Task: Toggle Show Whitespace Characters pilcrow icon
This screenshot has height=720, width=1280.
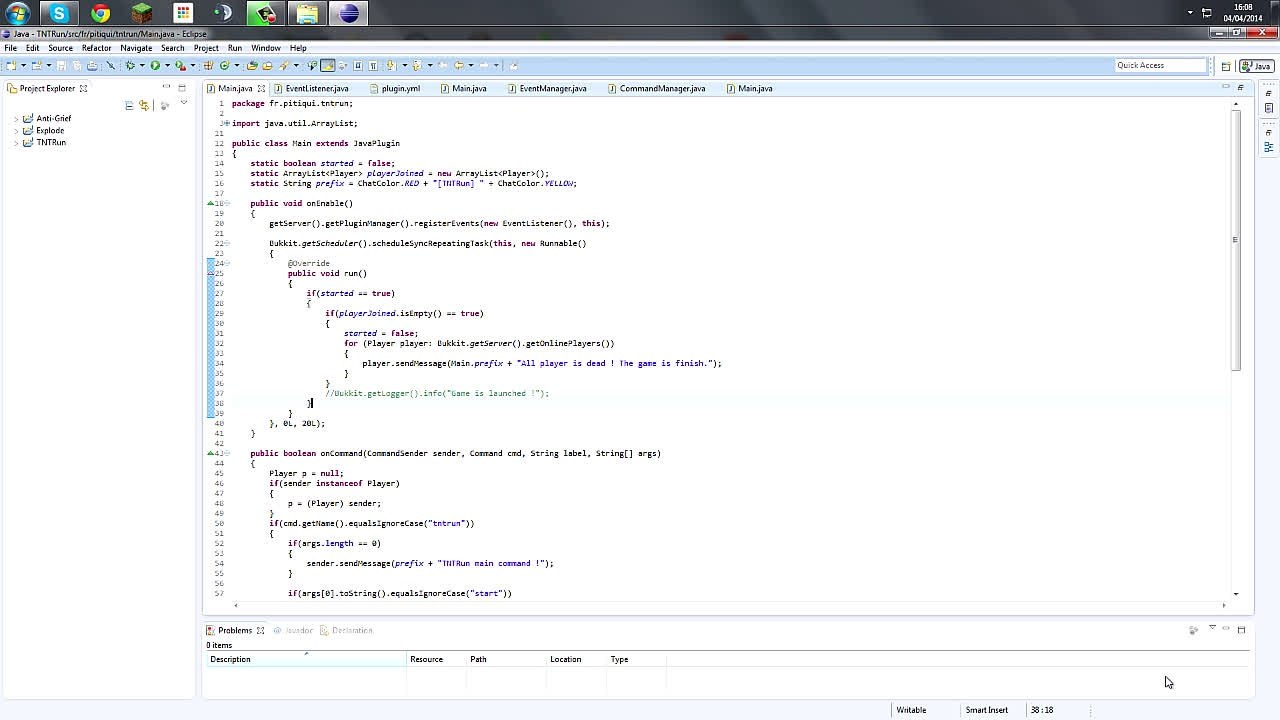Action: pyautogui.click(x=373, y=65)
